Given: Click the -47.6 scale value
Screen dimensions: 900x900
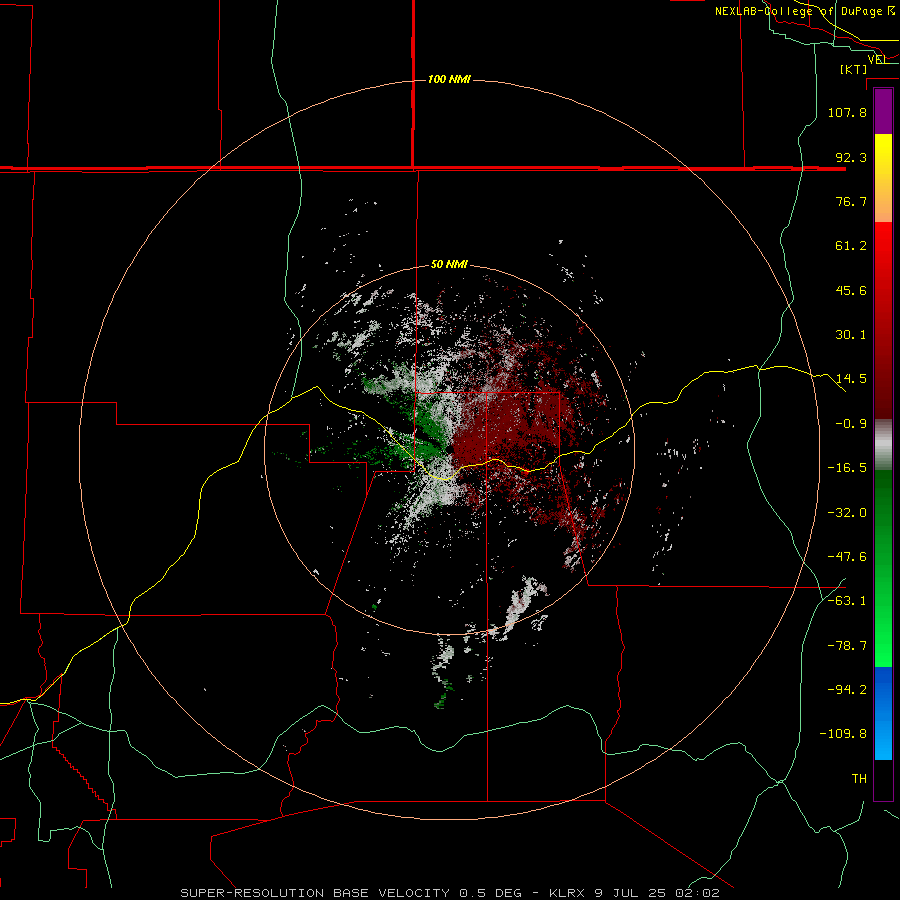Looking at the screenshot, I should tap(847, 557).
